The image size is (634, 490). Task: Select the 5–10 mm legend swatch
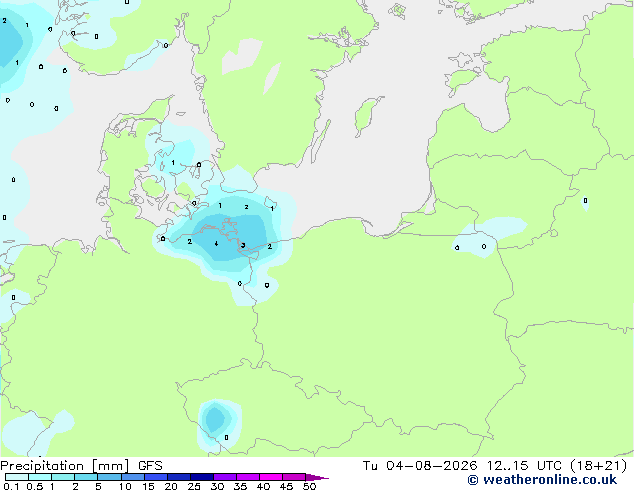pyautogui.click(x=109, y=477)
